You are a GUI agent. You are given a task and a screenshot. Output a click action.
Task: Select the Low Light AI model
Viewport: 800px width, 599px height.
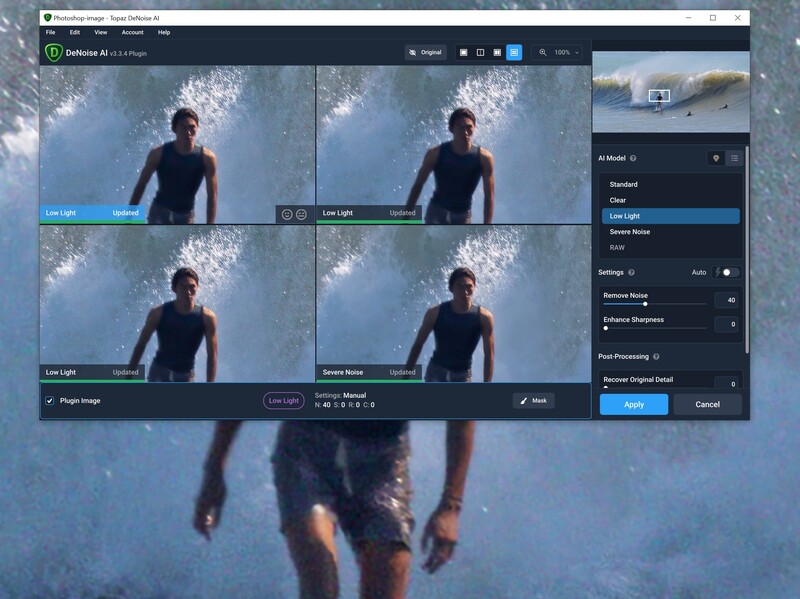pos(670,216)
